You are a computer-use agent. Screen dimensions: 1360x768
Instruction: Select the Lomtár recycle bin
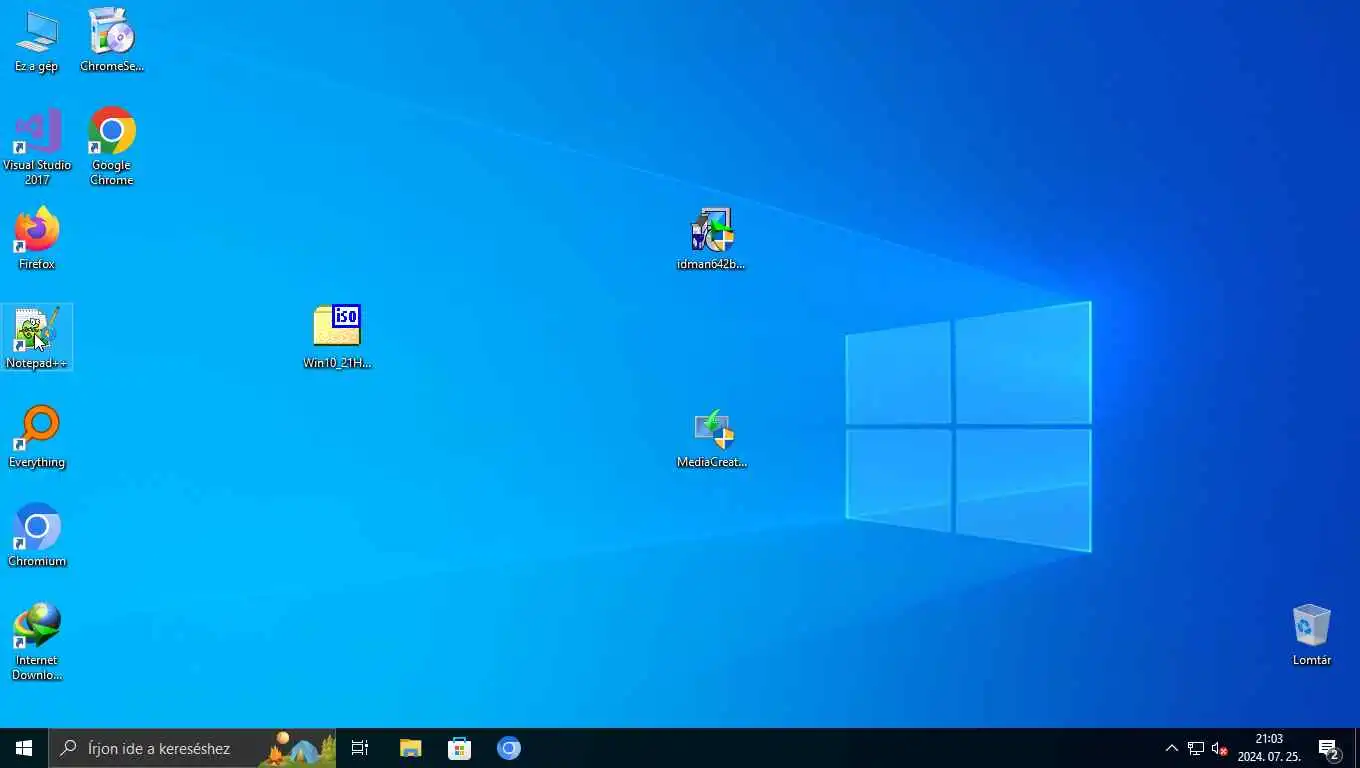click(x=1311, y=635)
